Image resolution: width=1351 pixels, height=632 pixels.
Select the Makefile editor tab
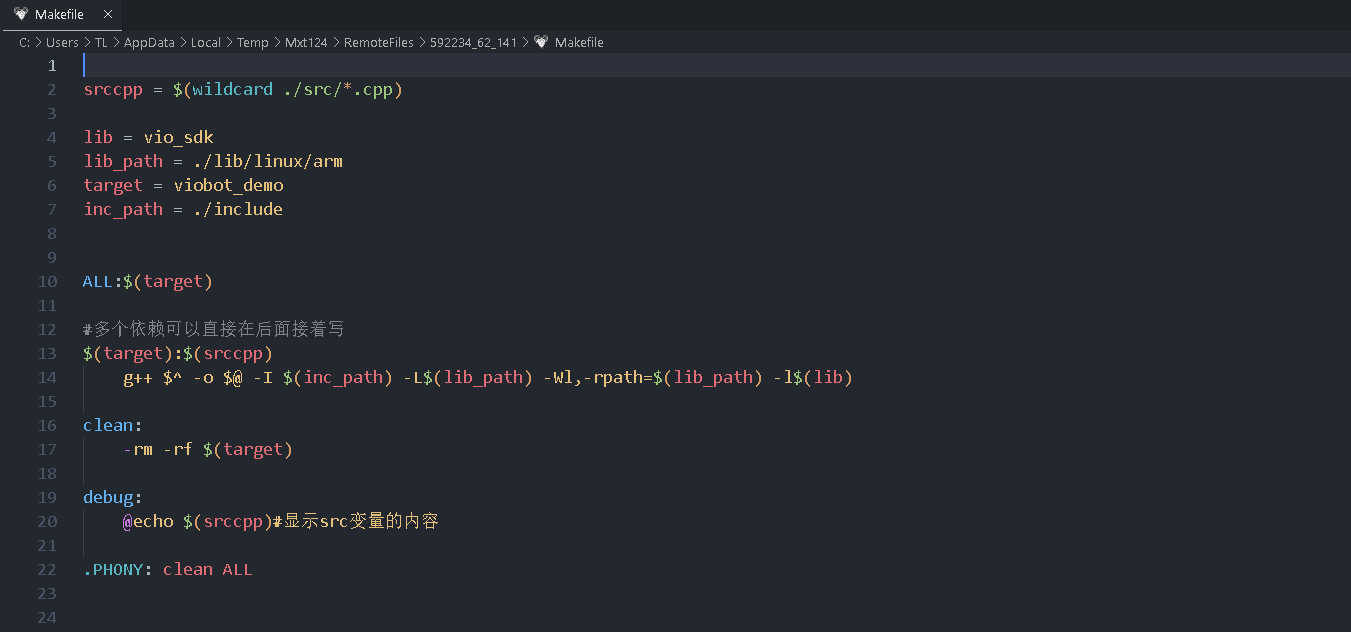pyautogui.click(x=62, y=14)
